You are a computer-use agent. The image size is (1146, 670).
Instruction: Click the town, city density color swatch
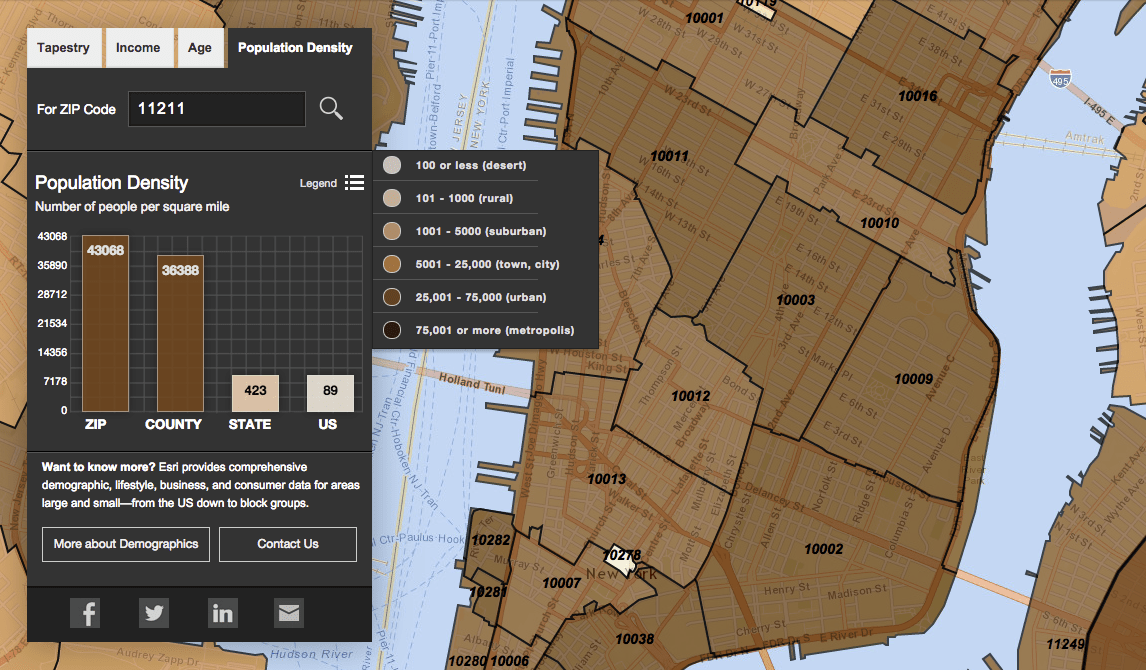[x=389, y=263]
